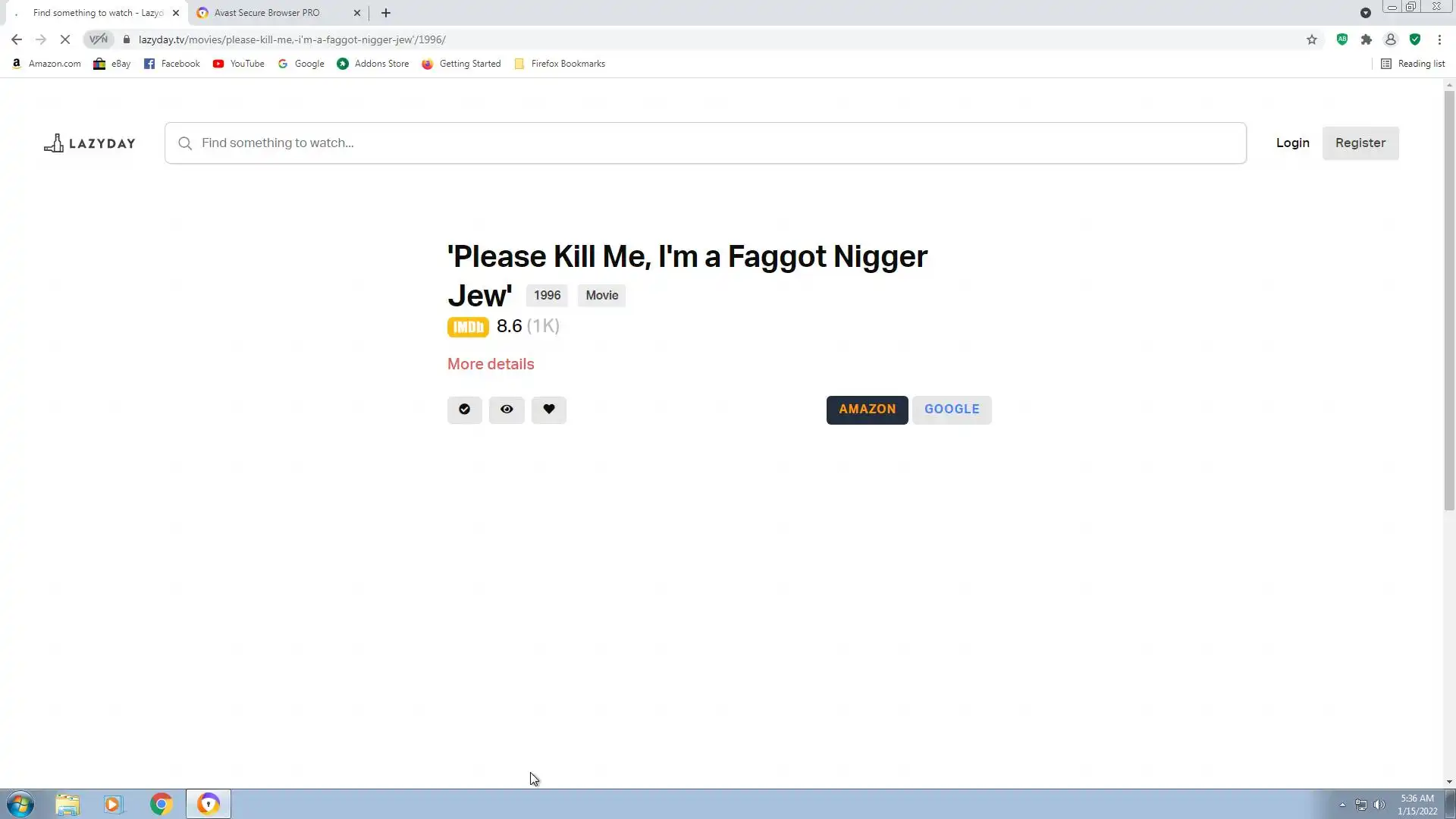1456x819 pixels.
Task: Click the green shield security icon
Action: [x=1415, y=39]
